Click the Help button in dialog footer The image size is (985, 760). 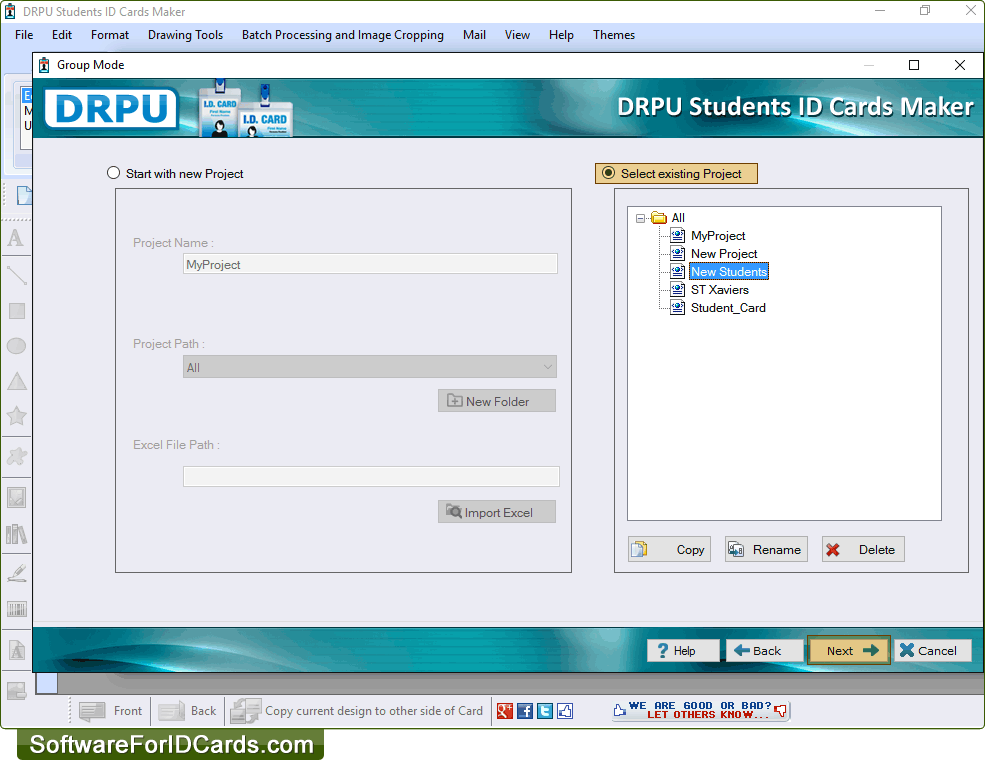pos(683,651)
